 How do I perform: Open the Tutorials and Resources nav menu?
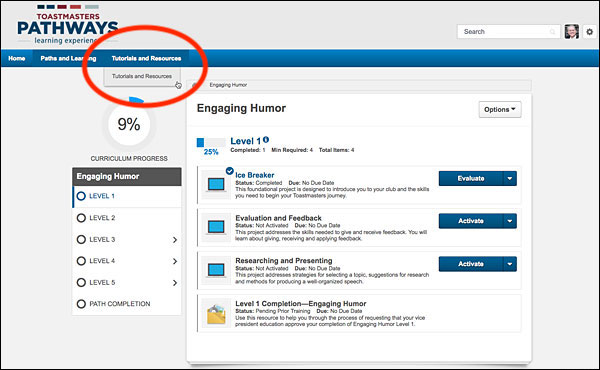[146, 59]
